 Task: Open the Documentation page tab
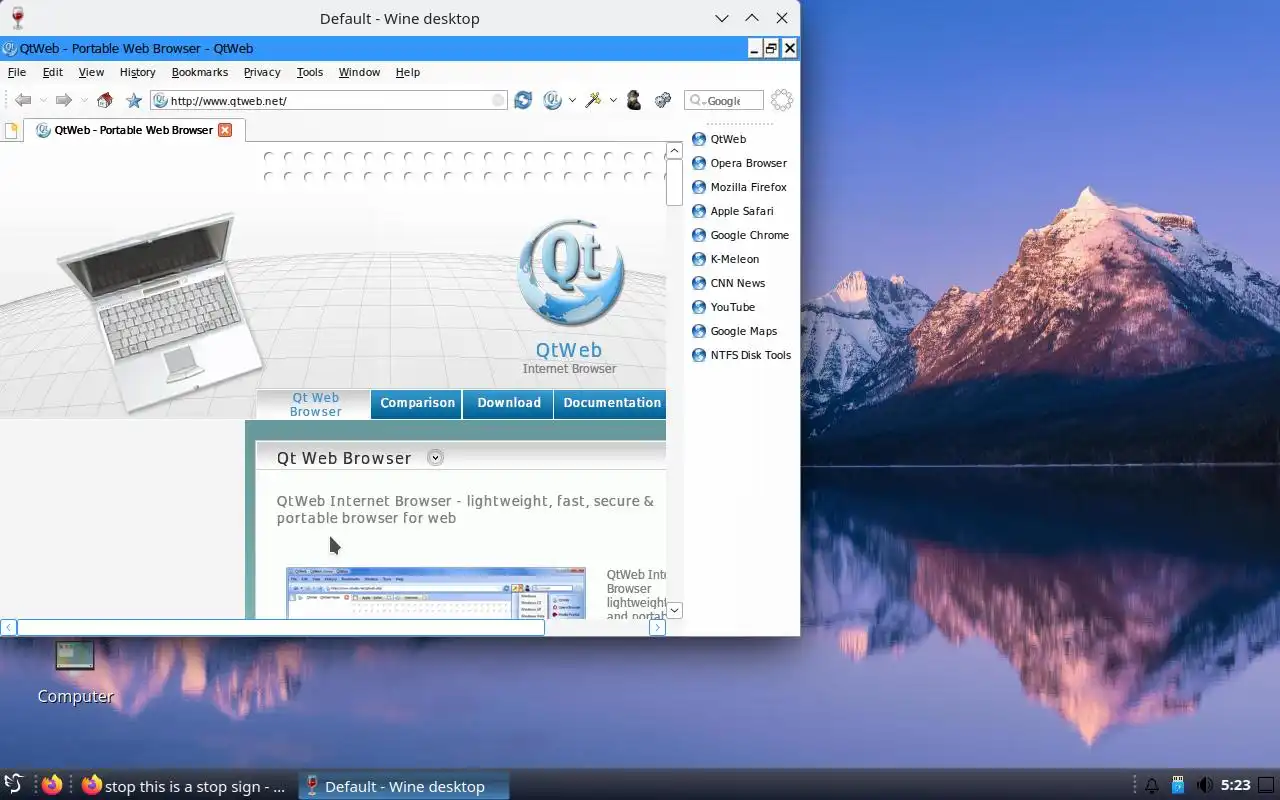click(x=611, y=403)
